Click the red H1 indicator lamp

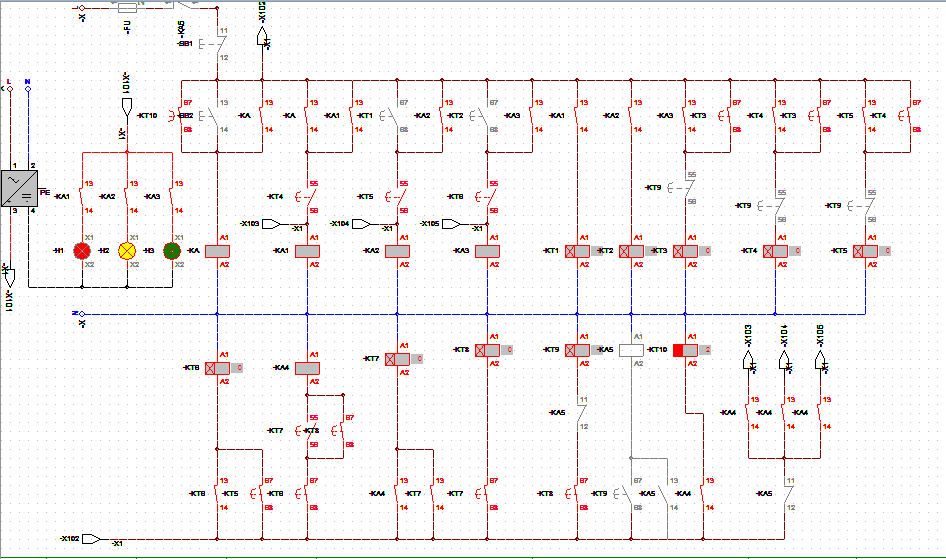click(82, 250)
